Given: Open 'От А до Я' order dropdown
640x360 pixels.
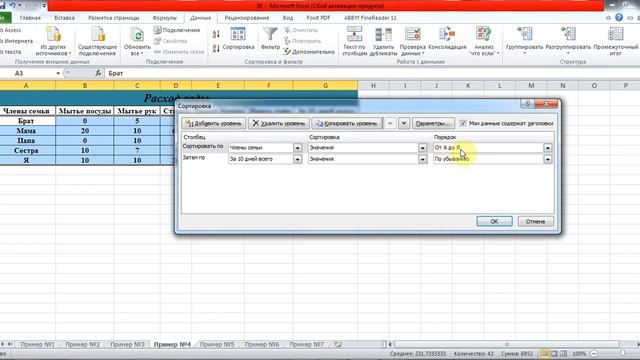Looking at the screenshot, I should click(x=548, y=148).
